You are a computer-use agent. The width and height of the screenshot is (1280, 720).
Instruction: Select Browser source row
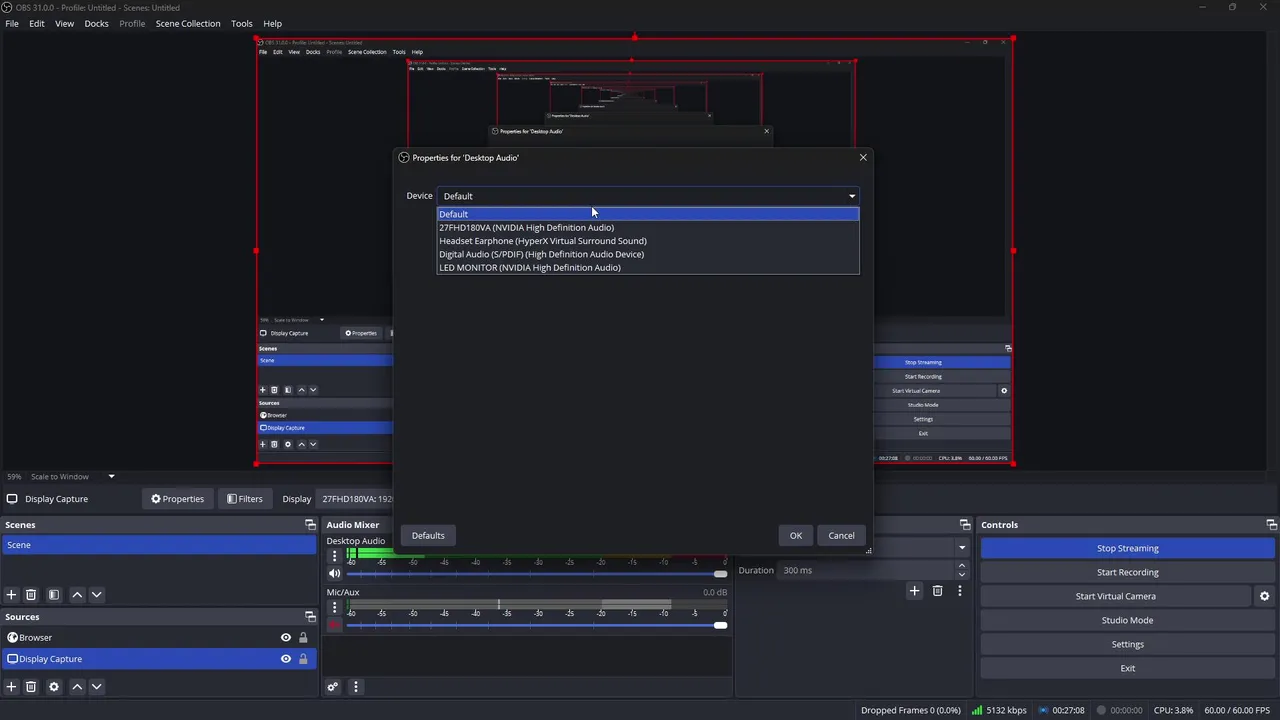(x=159, y=638)
